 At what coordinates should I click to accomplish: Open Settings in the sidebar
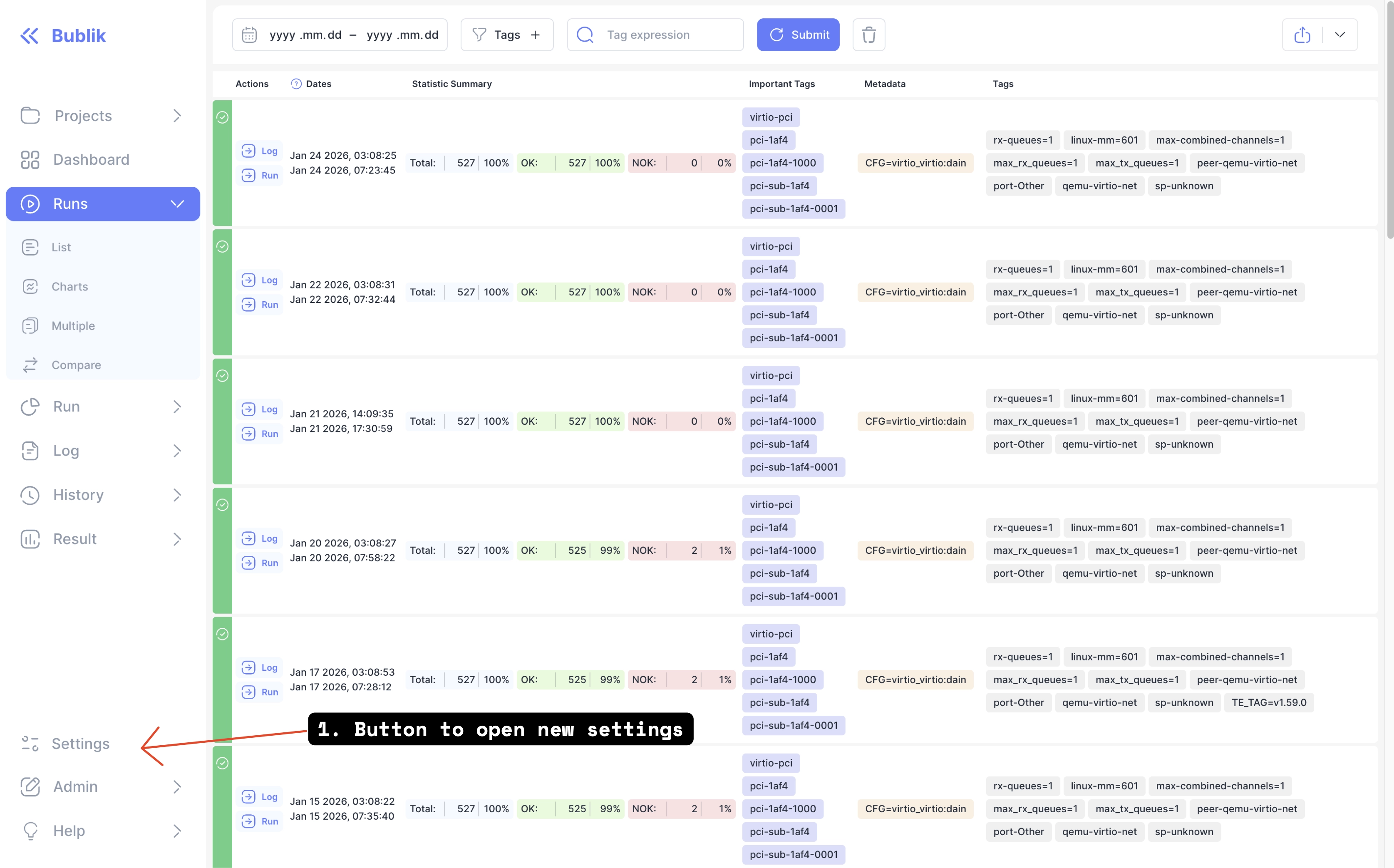pyautogui.click(x=80, y=744)
